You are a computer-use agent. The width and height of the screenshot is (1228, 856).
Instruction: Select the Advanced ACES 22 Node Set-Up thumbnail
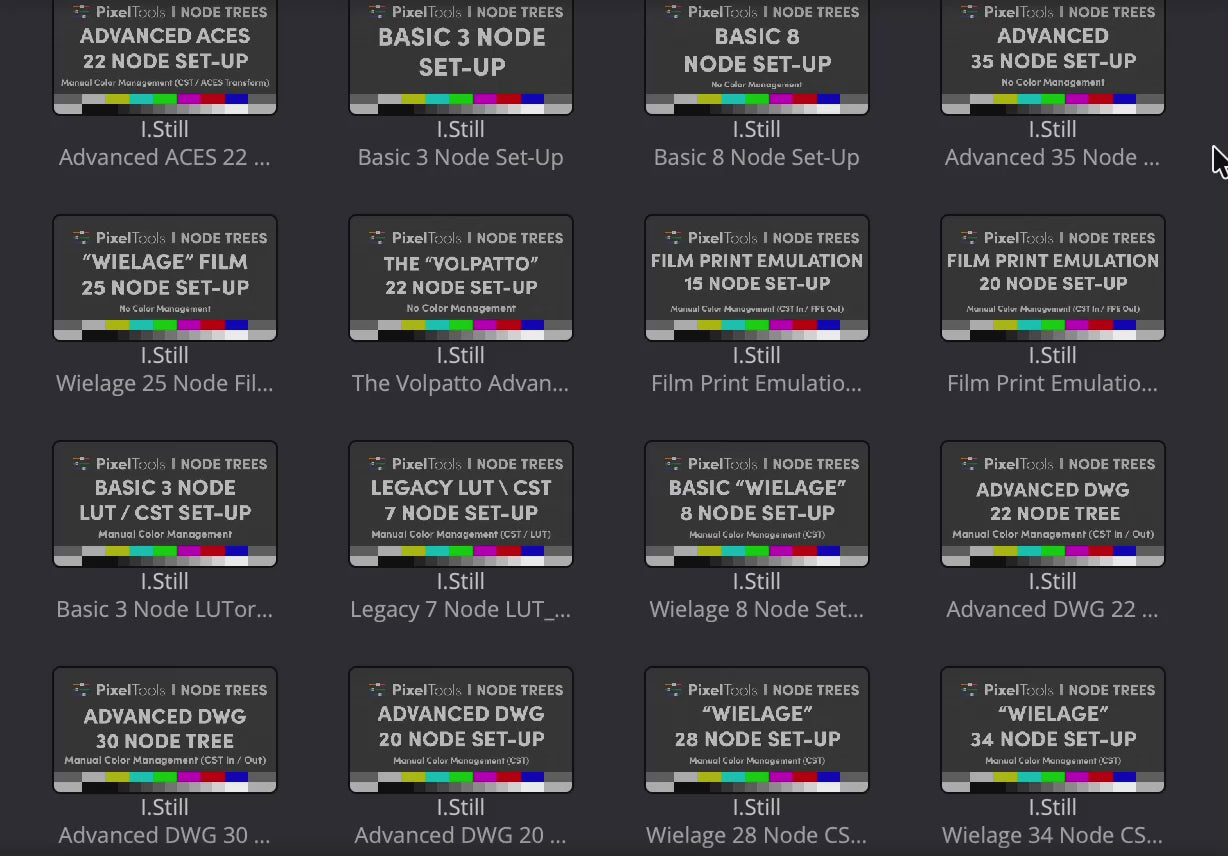pos(165,55)
